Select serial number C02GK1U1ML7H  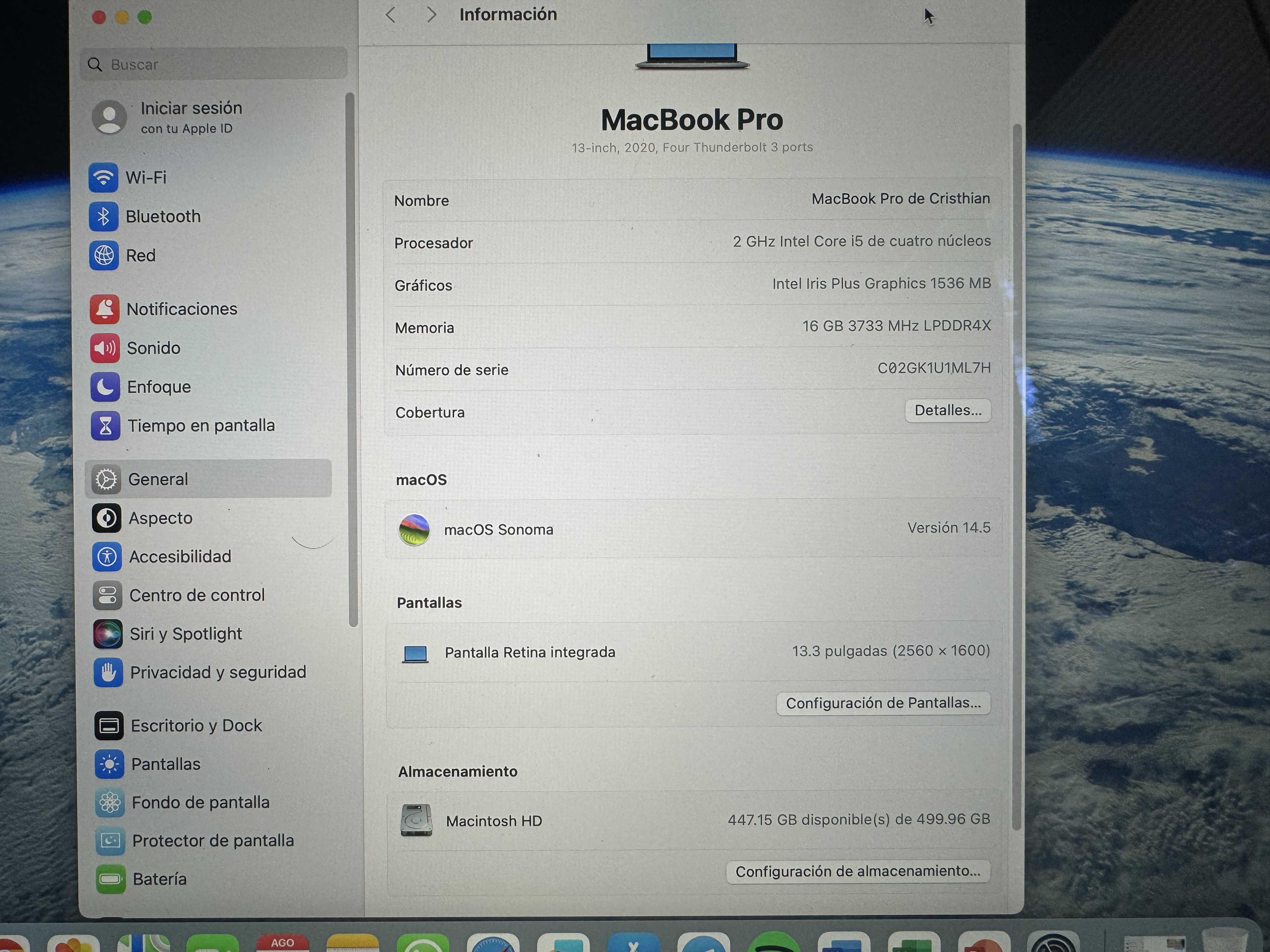pyautogui.click(x=934, y=368)
